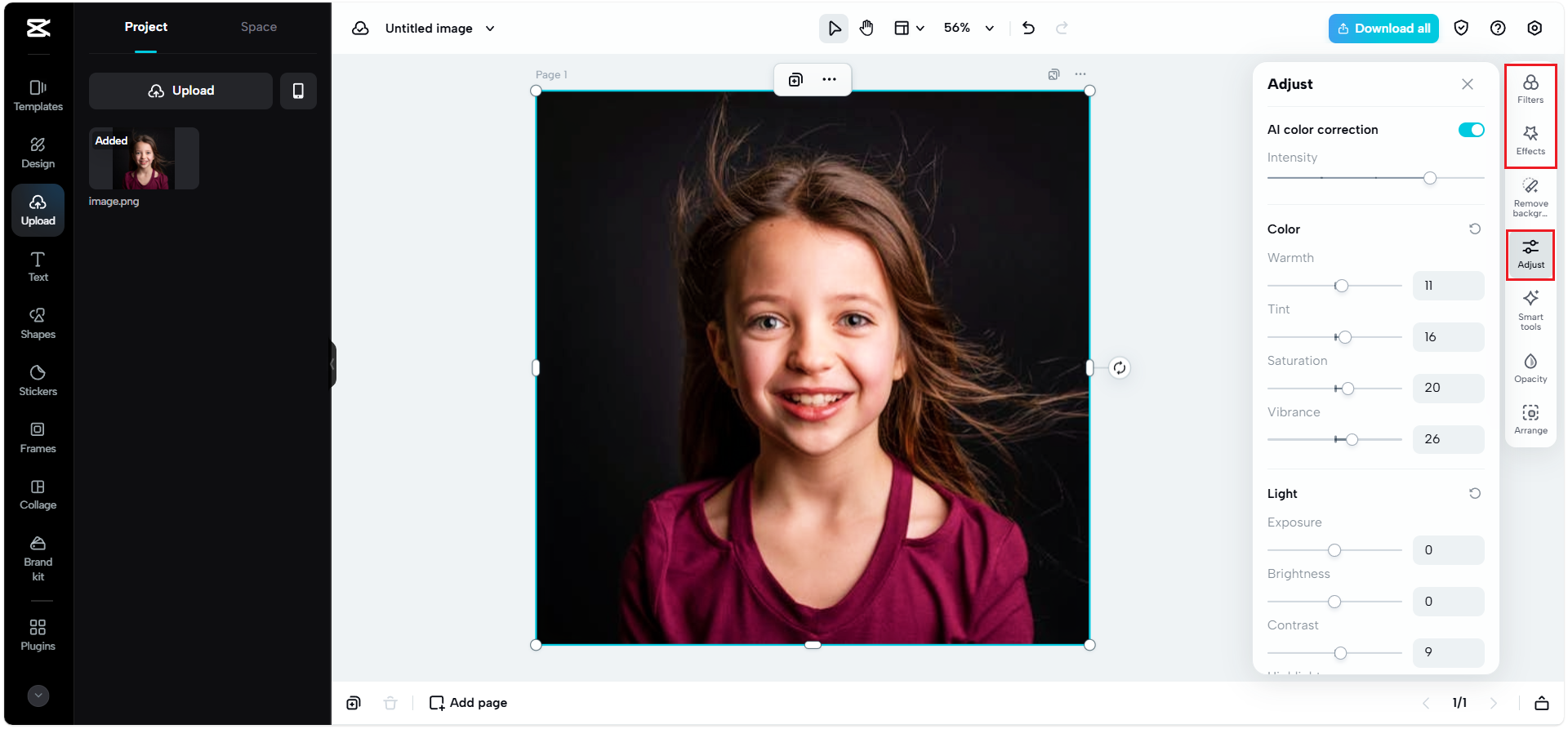Switch to the Space tab
The width and height of the screenshot is (1568, 729).
click(x=259, y=28)
